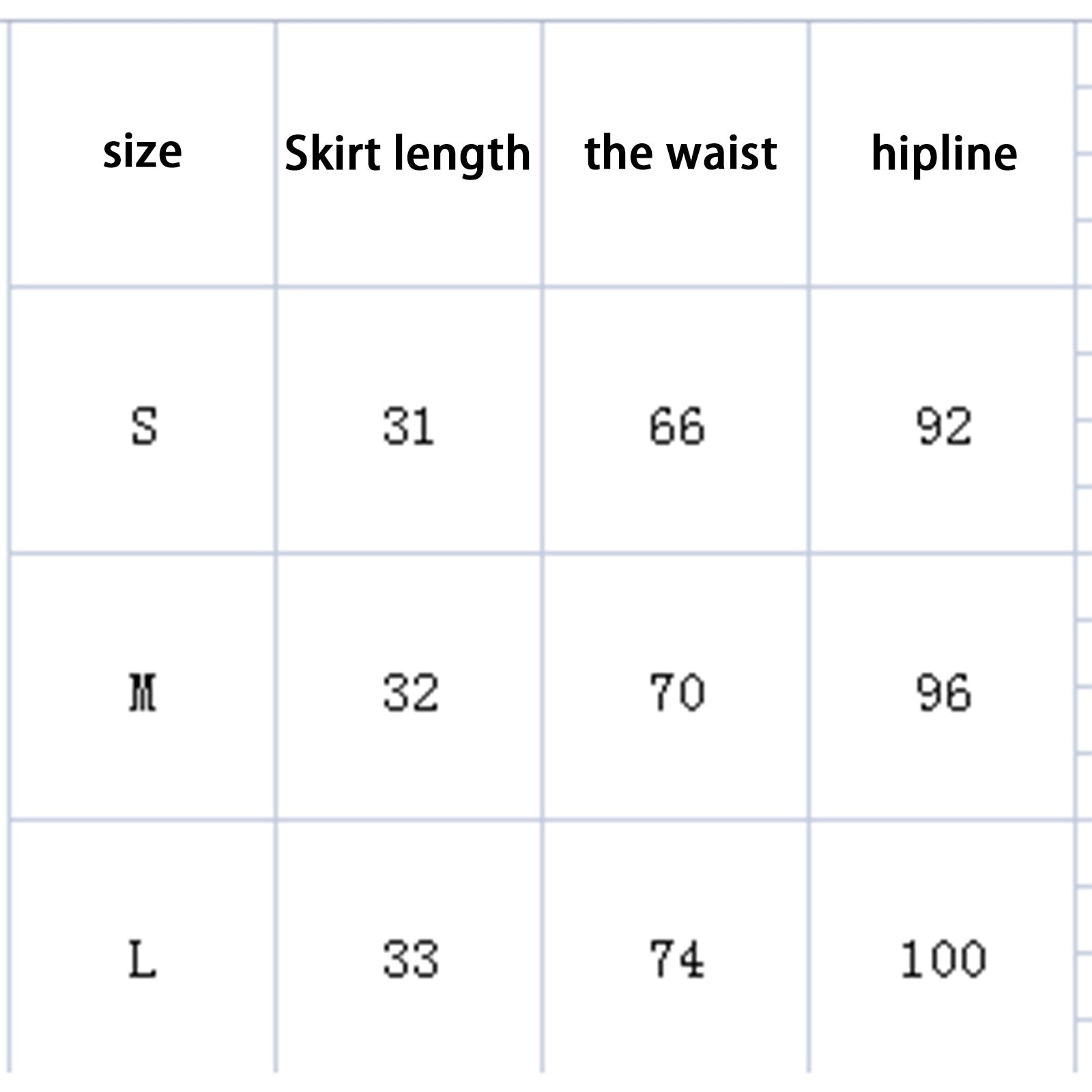Select hipline value 96 cell

coord(943,693)
